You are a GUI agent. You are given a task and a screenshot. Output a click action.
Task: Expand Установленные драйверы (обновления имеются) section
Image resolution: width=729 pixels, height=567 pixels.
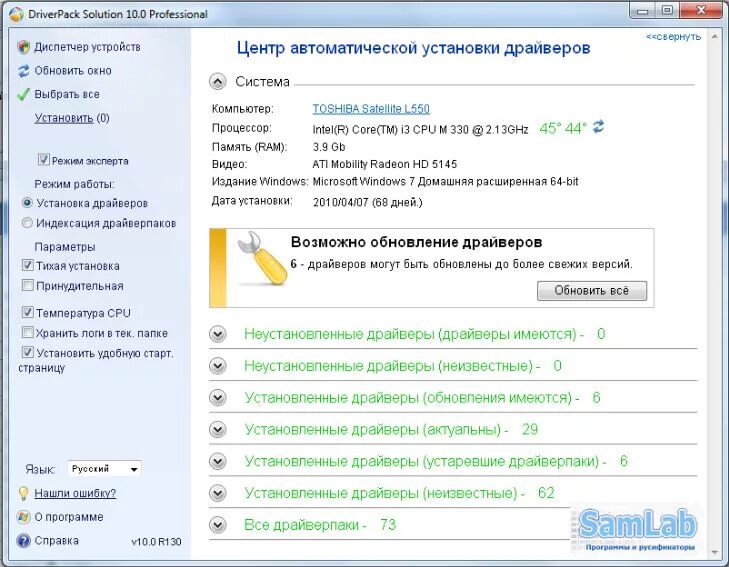pos(218,398)
